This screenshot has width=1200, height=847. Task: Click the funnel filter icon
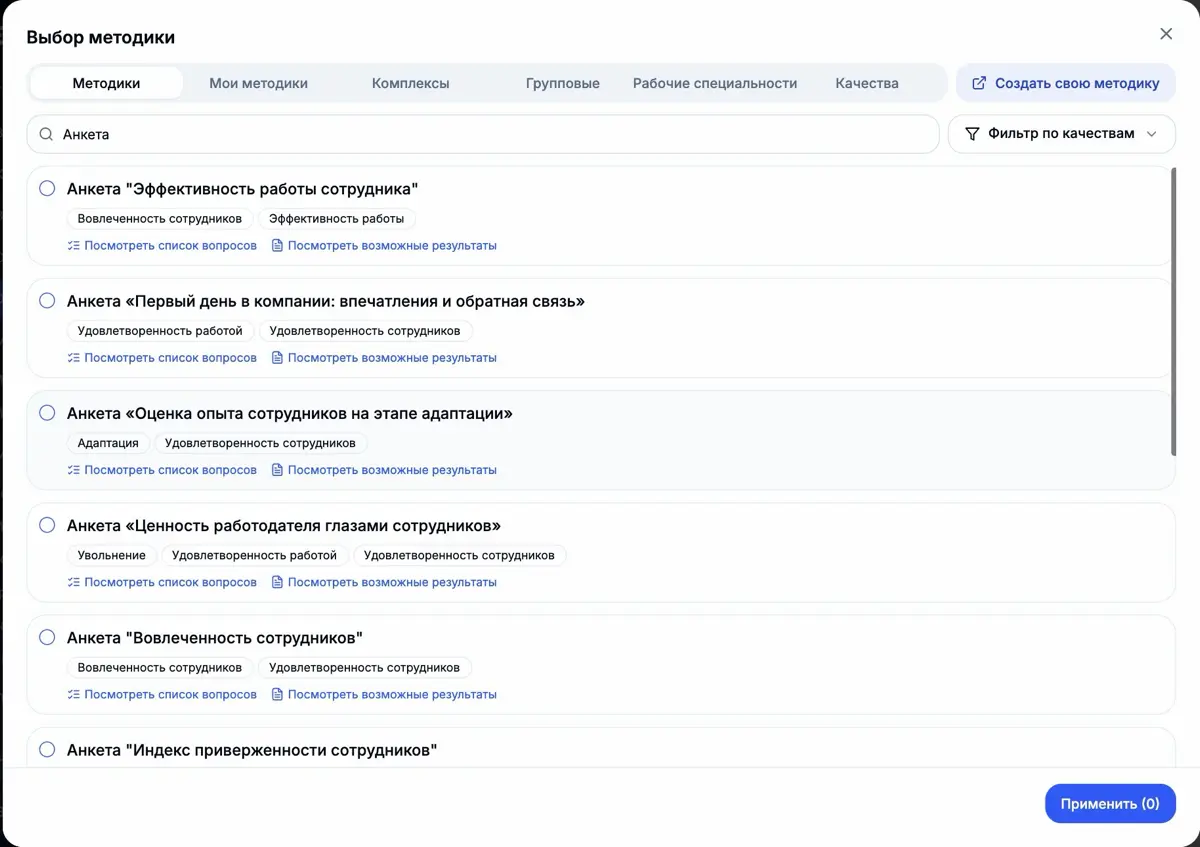[972, 134]
